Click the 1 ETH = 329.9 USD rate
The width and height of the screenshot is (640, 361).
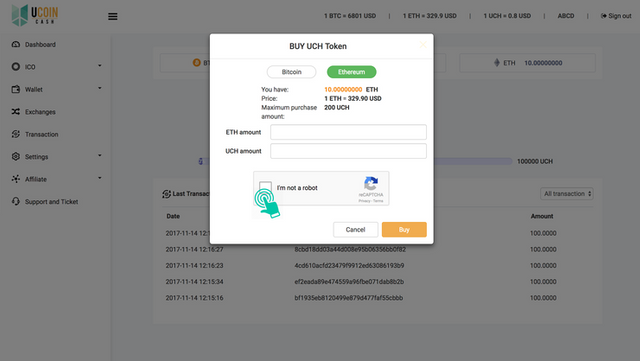(x=430, y=16)
